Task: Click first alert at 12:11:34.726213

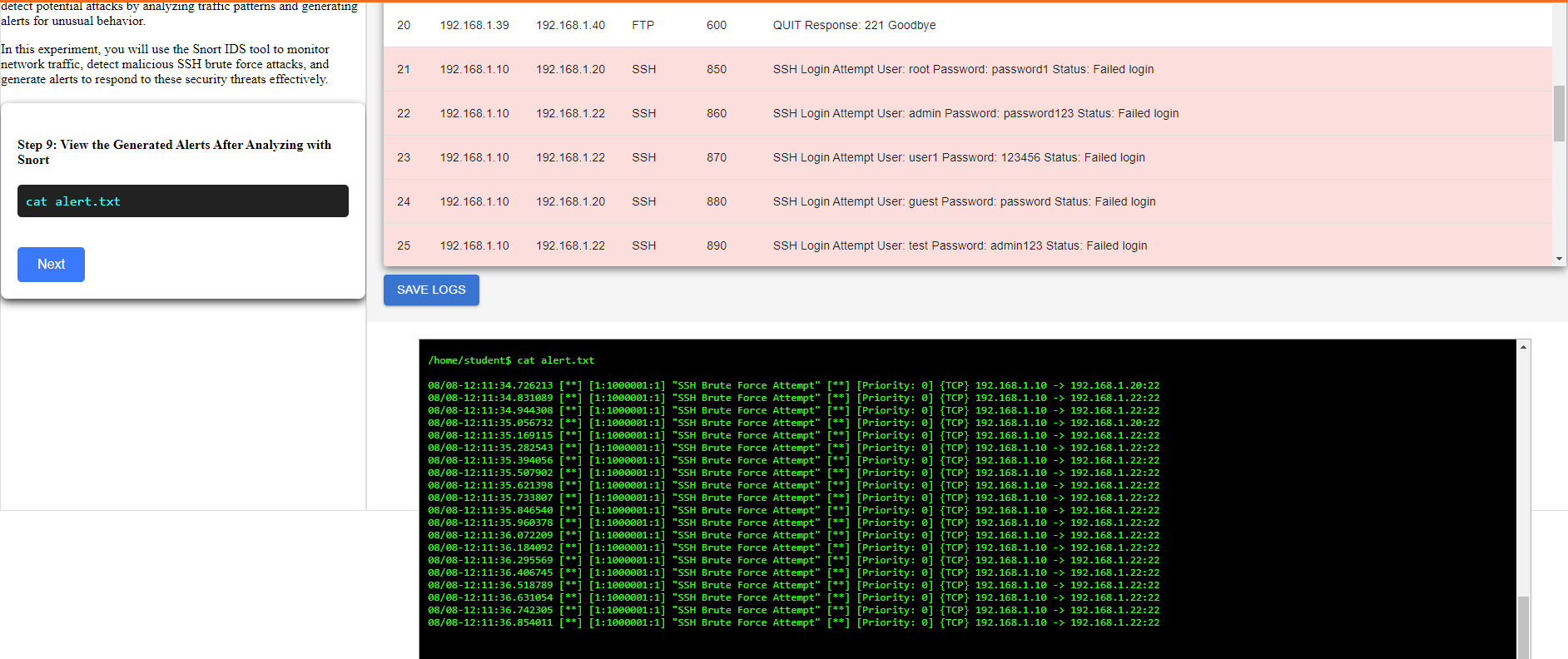Action: point(793,385)
